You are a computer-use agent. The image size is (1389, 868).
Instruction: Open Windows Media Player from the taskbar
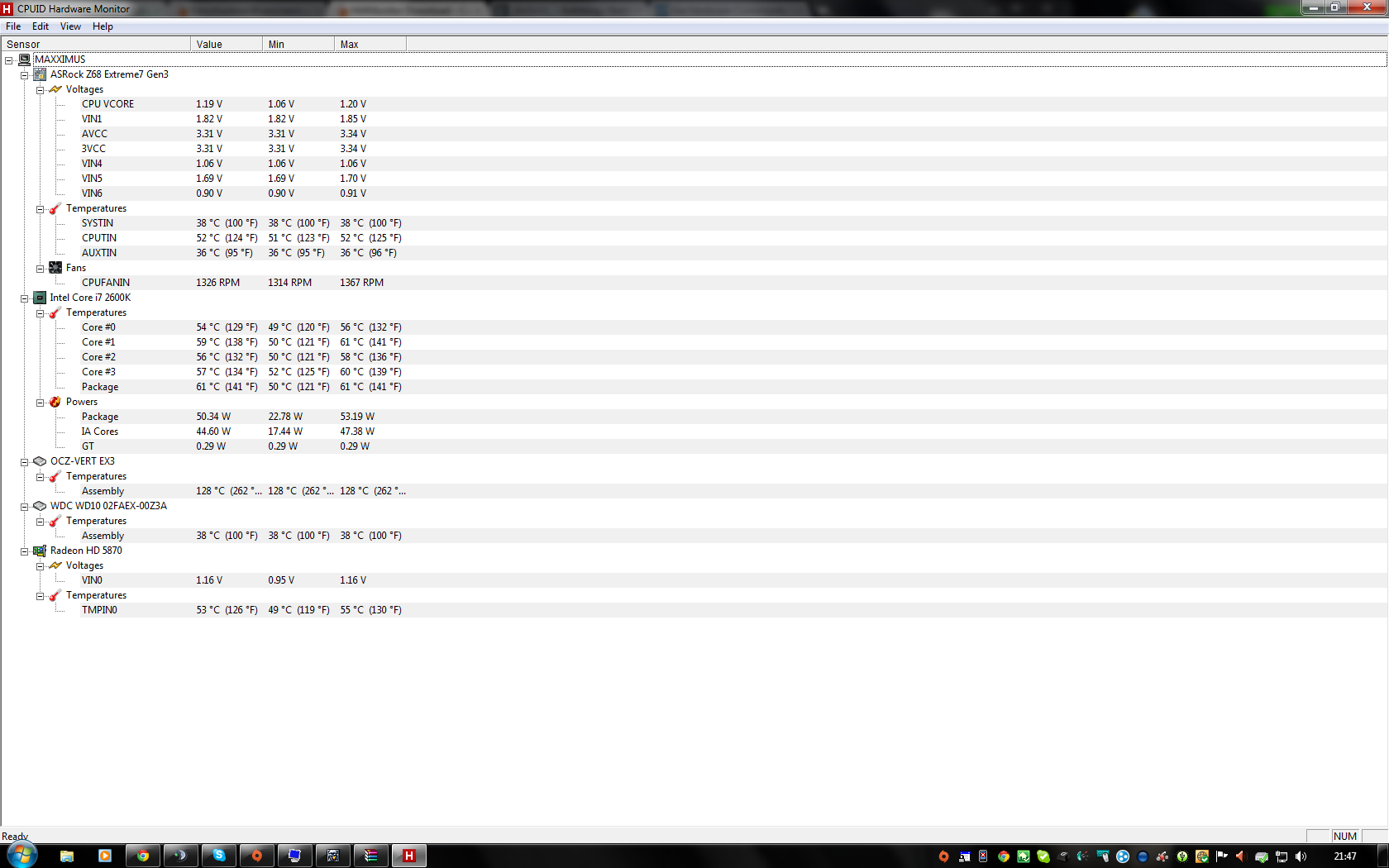[105, 856]
